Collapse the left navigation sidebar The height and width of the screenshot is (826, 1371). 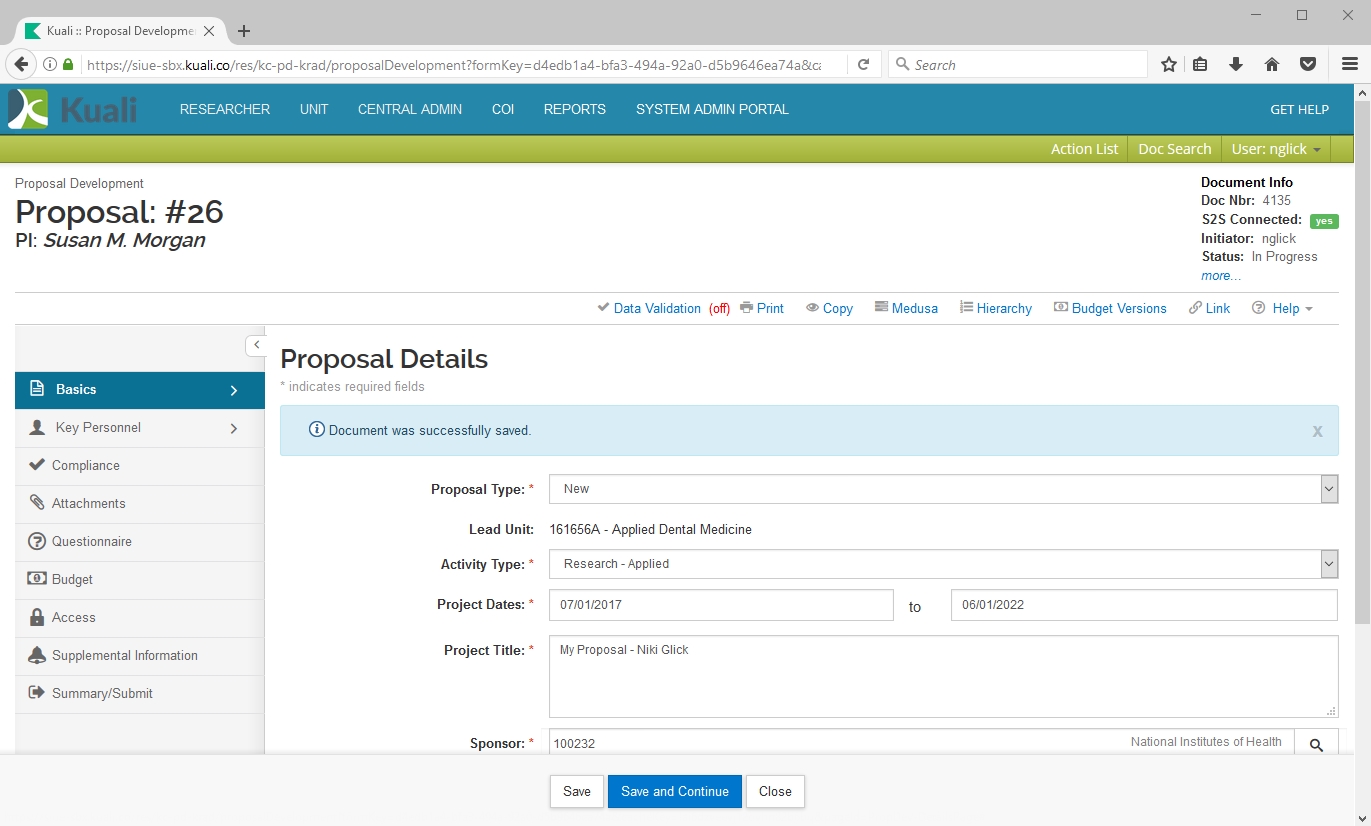pyautogui.click(x=256, y=345)
